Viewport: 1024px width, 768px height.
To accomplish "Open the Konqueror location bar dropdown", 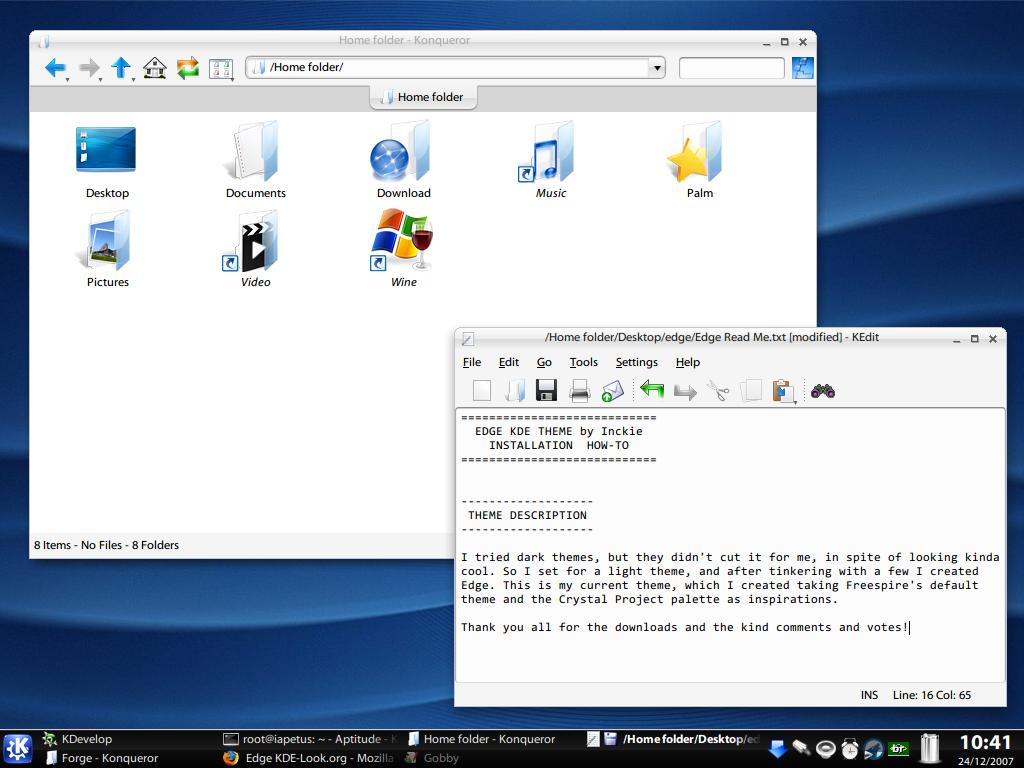I will click(x=656, y=68).
